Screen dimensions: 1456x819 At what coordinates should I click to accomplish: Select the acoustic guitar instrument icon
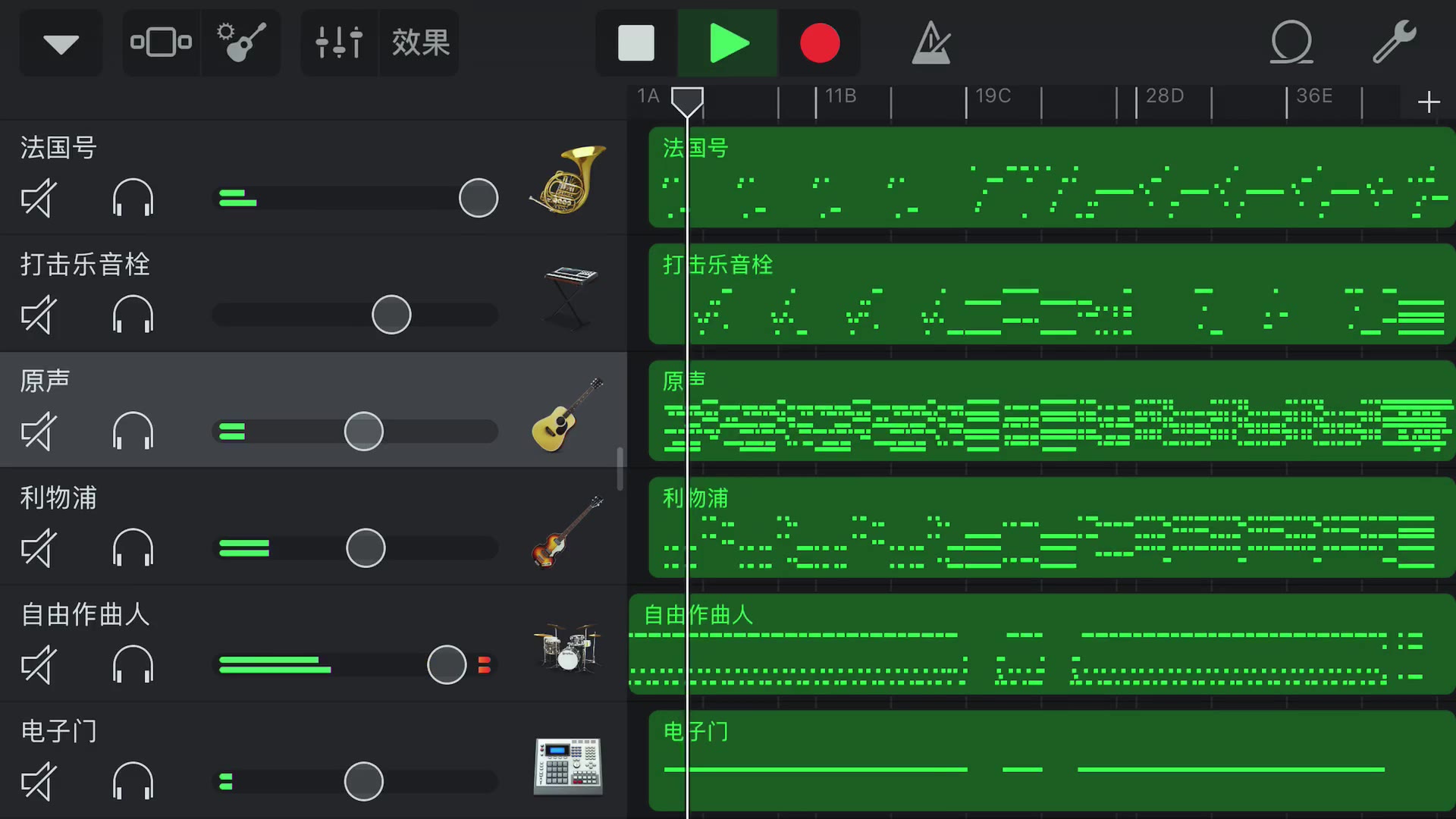(x=568, y=414)
